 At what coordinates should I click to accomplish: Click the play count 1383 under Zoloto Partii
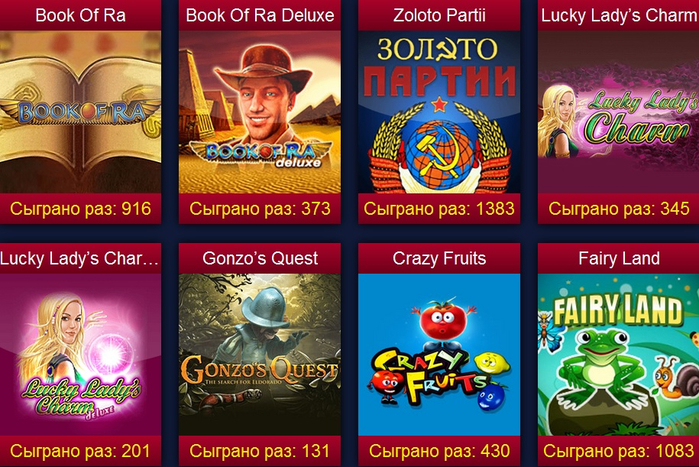[439, 209]
